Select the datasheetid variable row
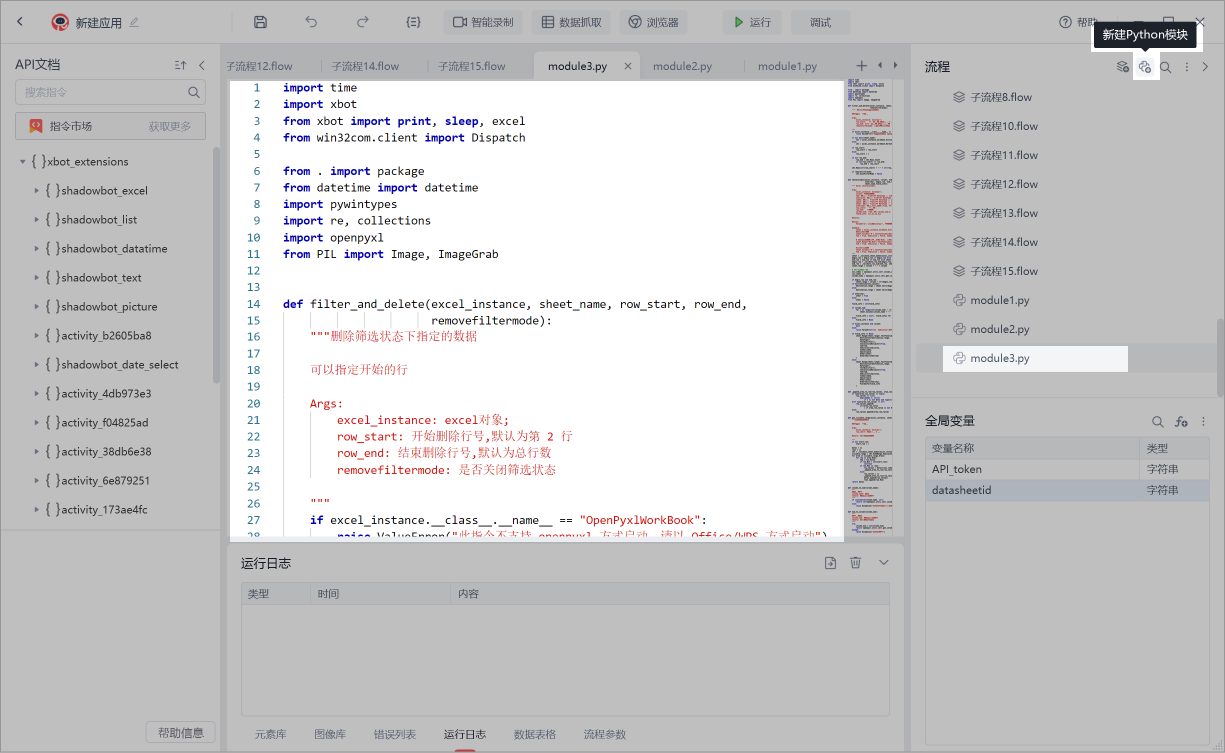This screenshot has height=753, width=1225. coord(1067,490)
